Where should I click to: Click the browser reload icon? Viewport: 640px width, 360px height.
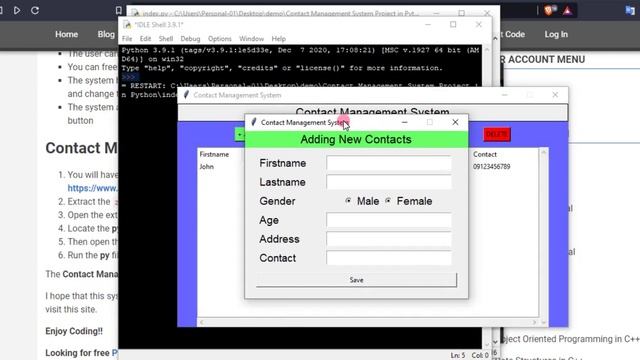(35, 10)
